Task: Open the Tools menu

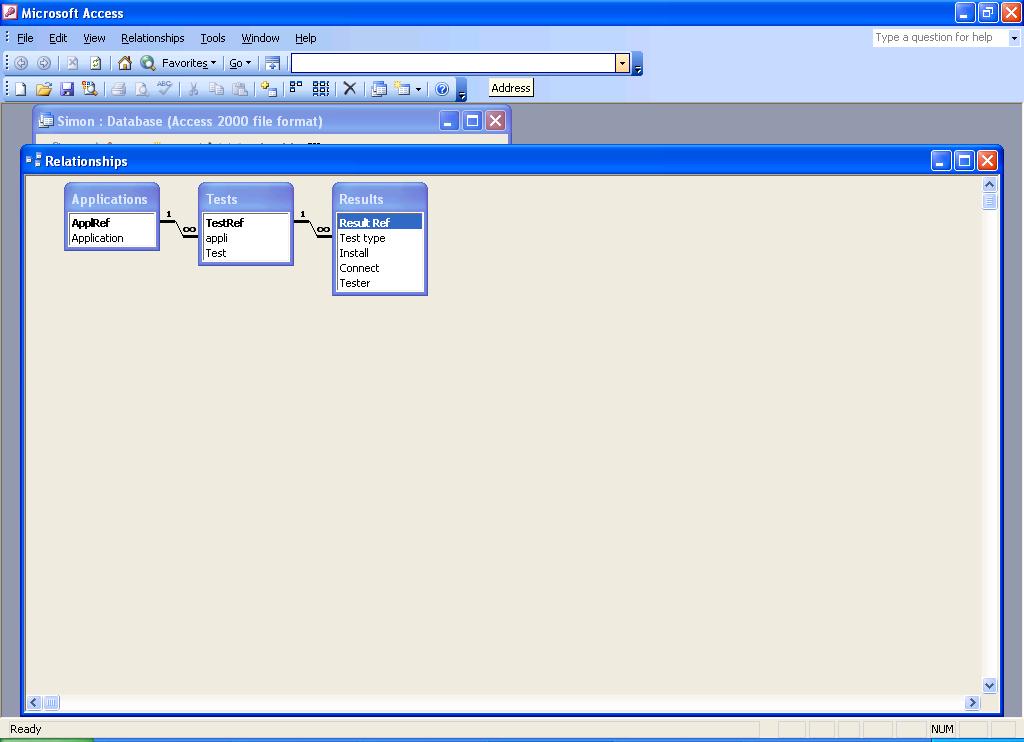Action: [x=213, y=39]
